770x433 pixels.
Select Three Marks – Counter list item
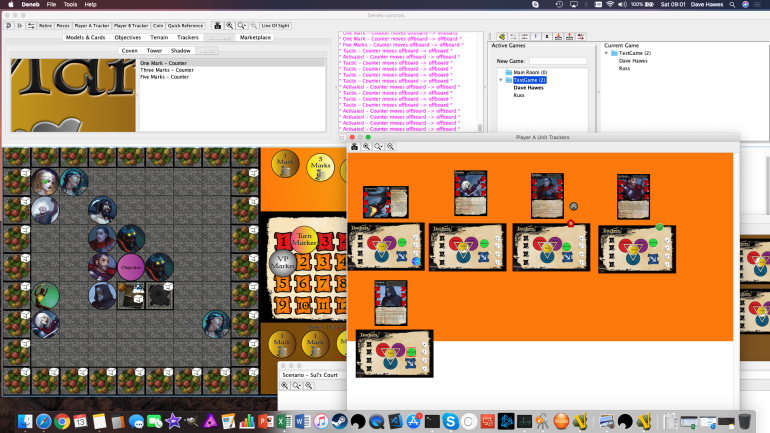tap(166, 70)
